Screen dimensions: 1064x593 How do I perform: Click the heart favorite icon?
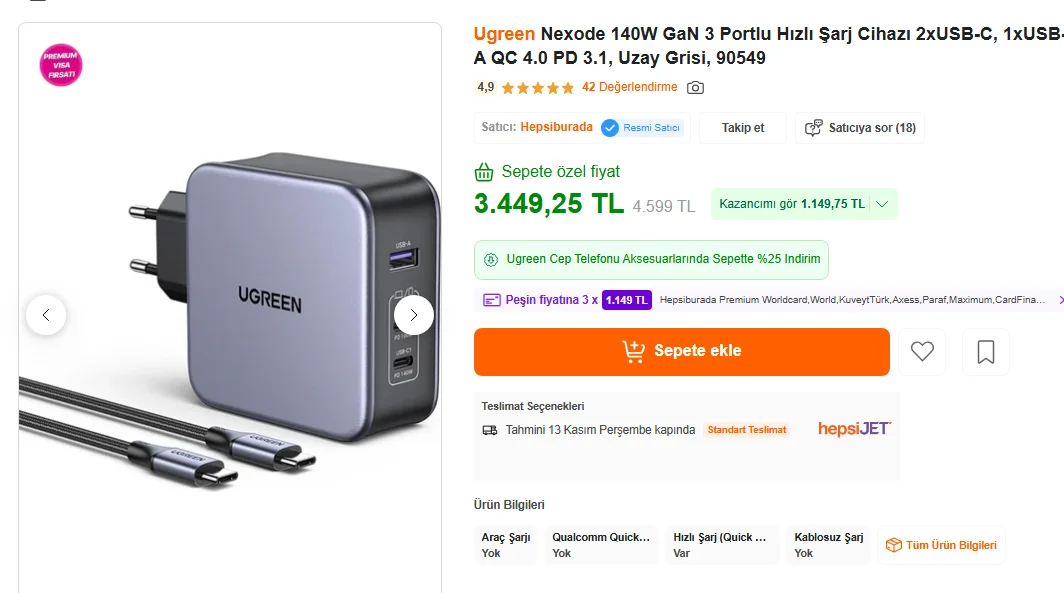(922, 351)
